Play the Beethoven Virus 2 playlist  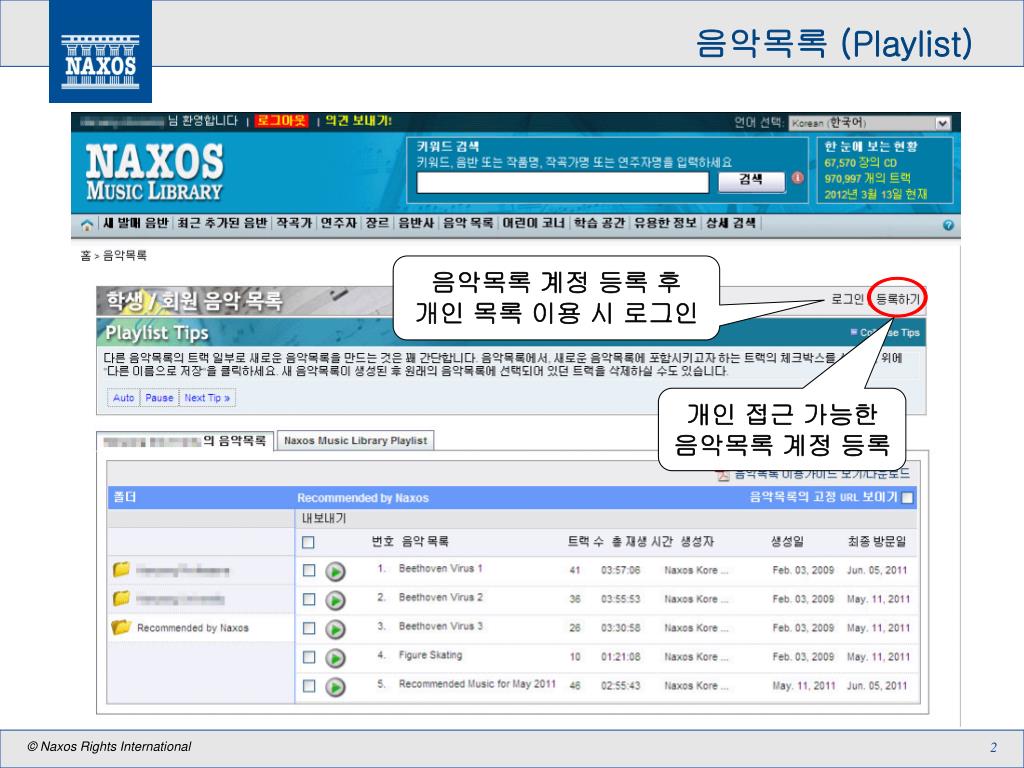coord(335,600)
